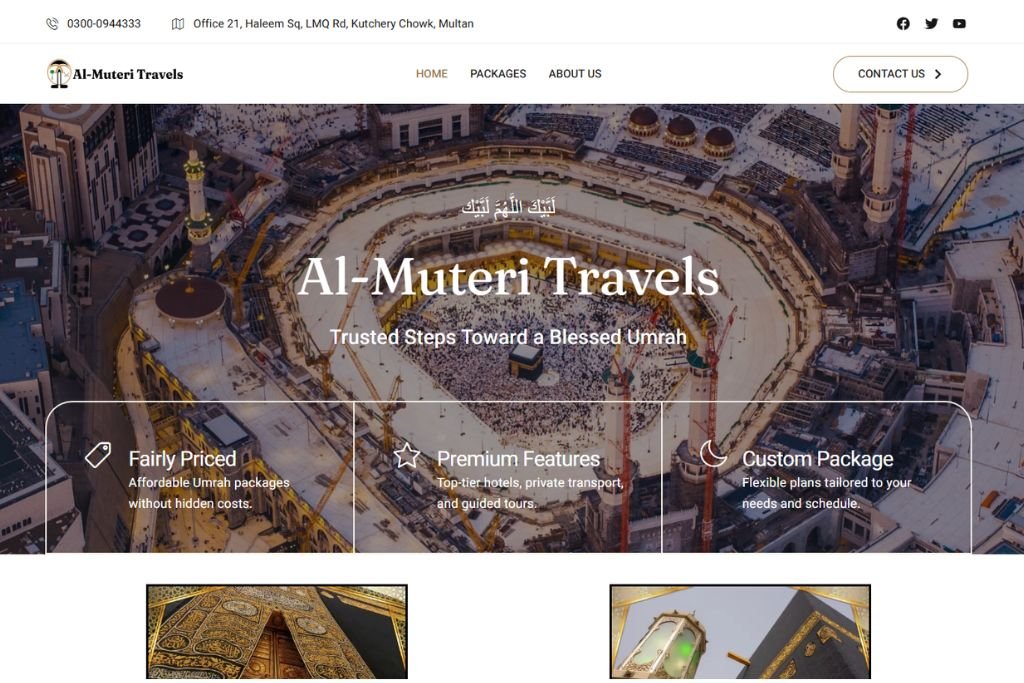Open the YouTube social icon

(x=959, y=24)
